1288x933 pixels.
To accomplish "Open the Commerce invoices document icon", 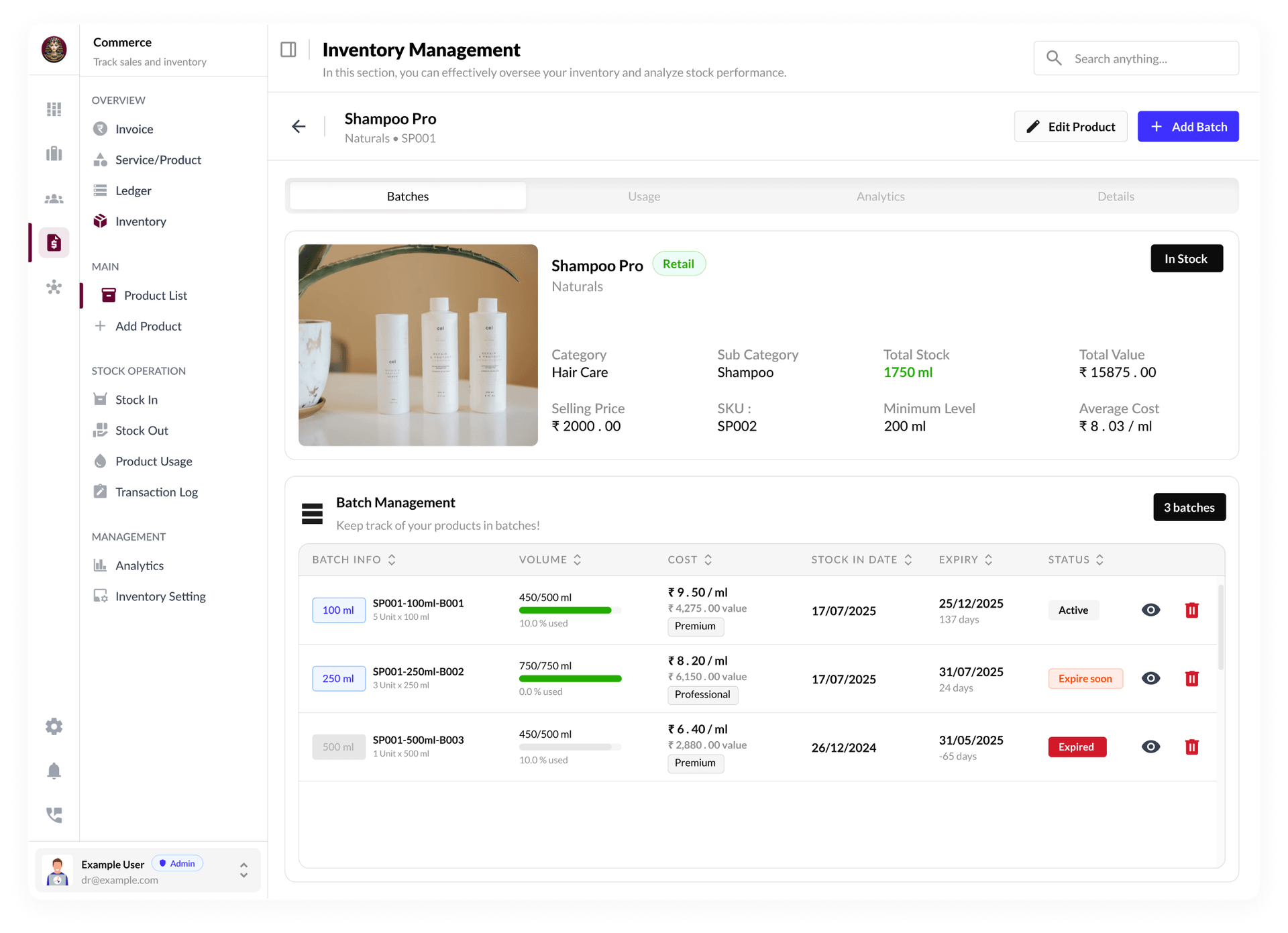I will [54, 242].
